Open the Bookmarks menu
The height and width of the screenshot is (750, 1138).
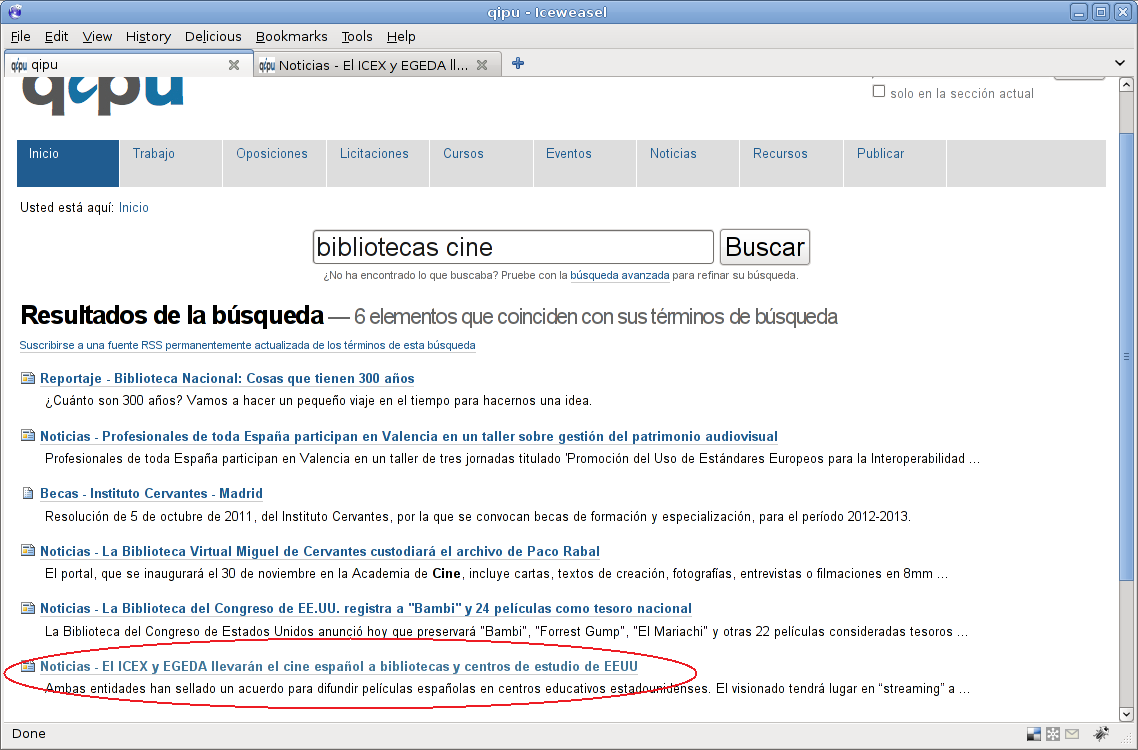click(x=291, y=36)
